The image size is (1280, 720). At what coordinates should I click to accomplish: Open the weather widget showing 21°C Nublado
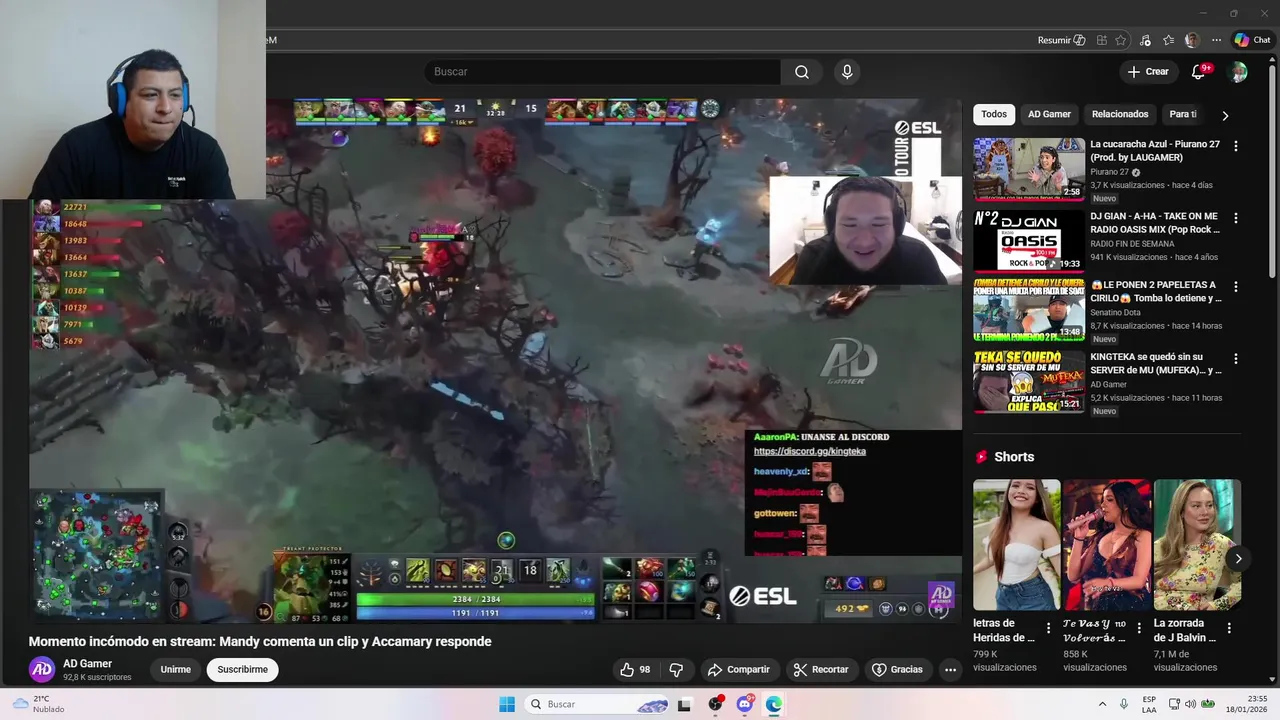point(38,704)
